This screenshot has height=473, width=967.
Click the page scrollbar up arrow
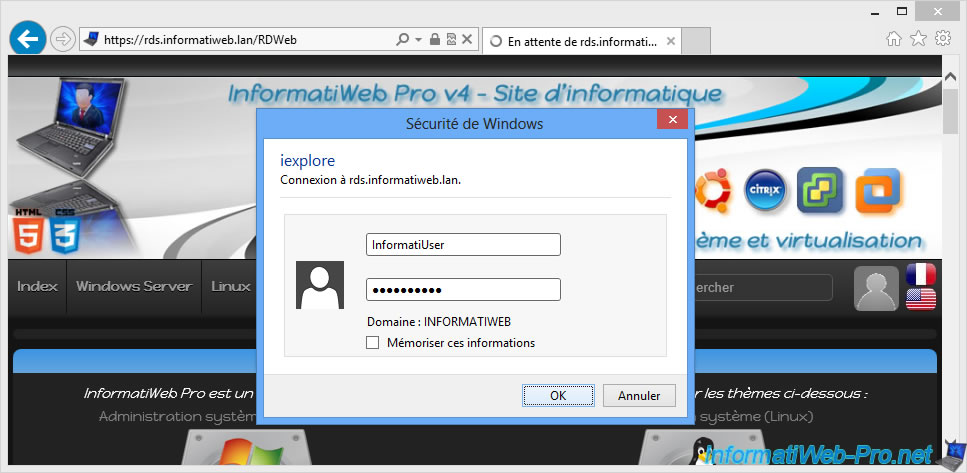pyautogui.click(x=950, y=75)
